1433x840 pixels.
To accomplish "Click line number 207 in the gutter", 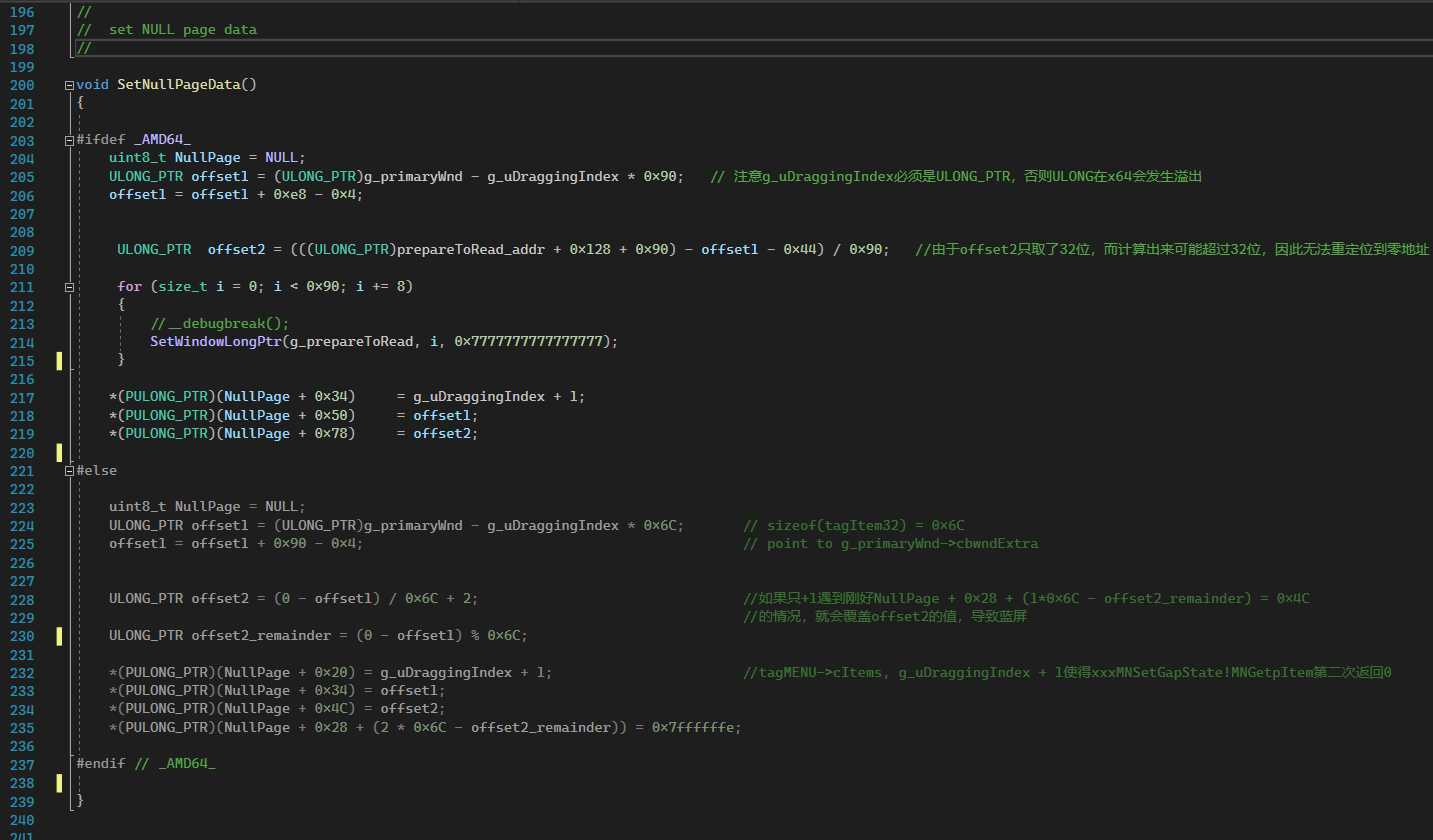I will pos(21,213).
